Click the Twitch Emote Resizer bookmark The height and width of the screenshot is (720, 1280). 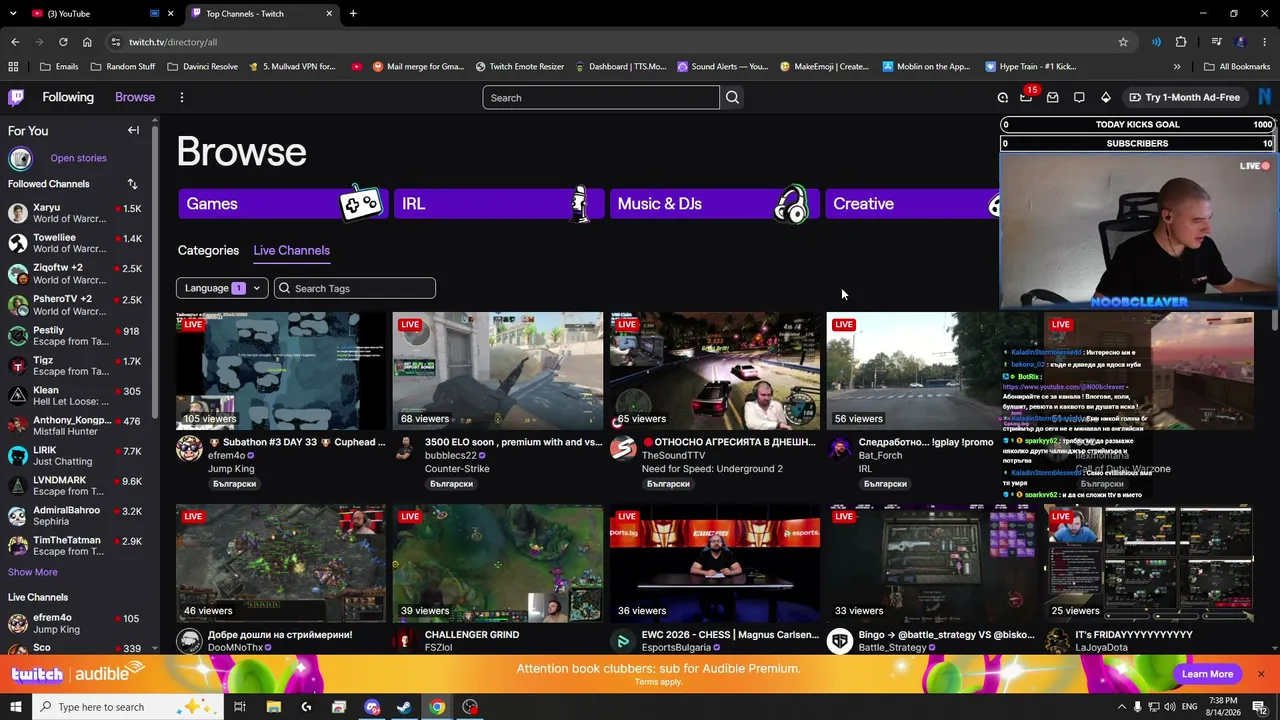(520, 67)
